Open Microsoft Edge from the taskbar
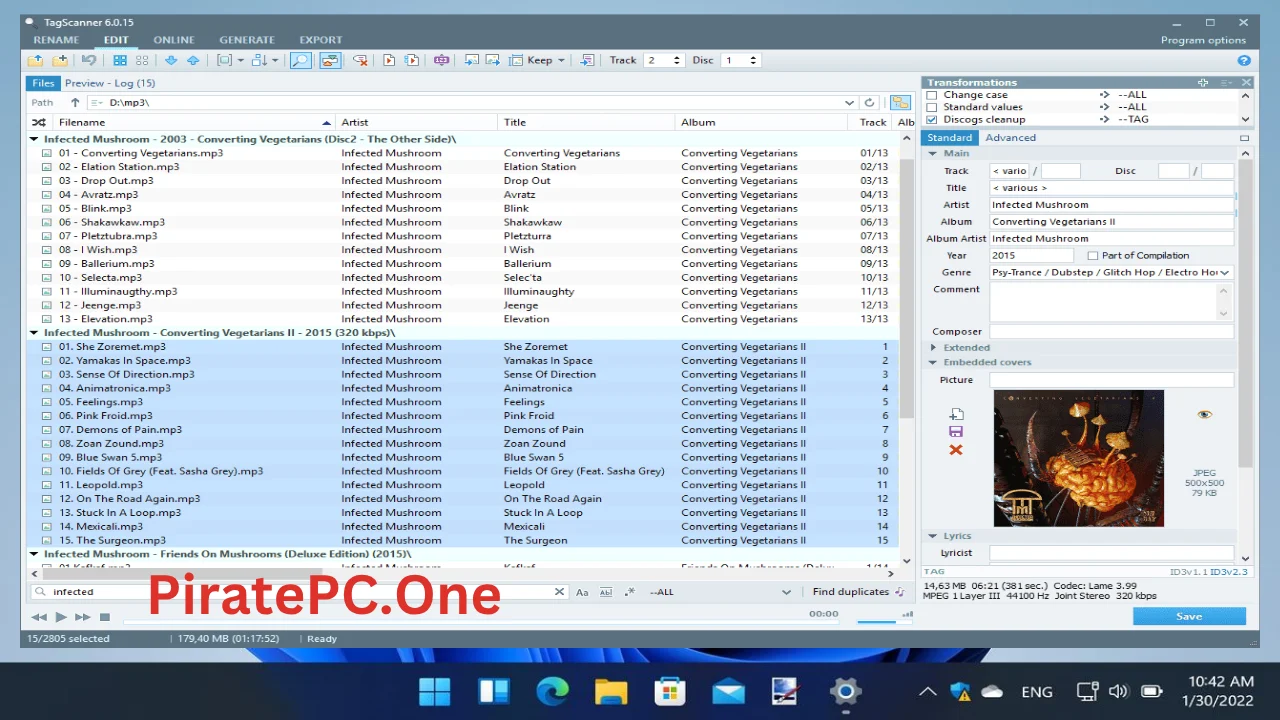 coord(552,691)
